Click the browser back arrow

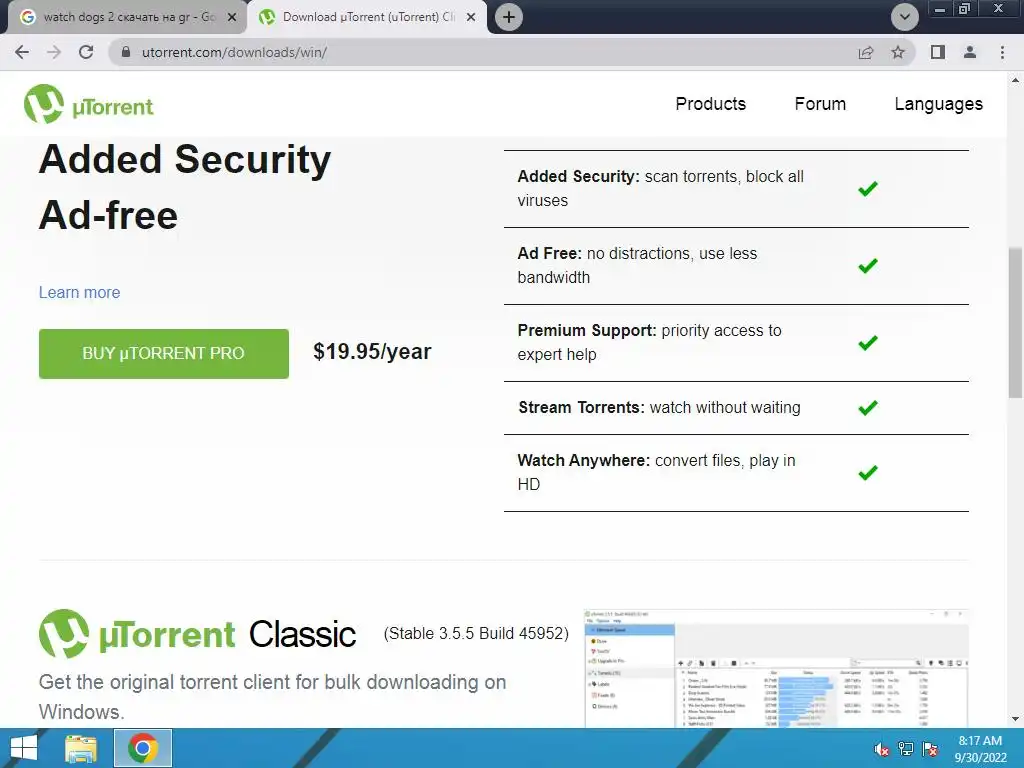pos(22,52)
